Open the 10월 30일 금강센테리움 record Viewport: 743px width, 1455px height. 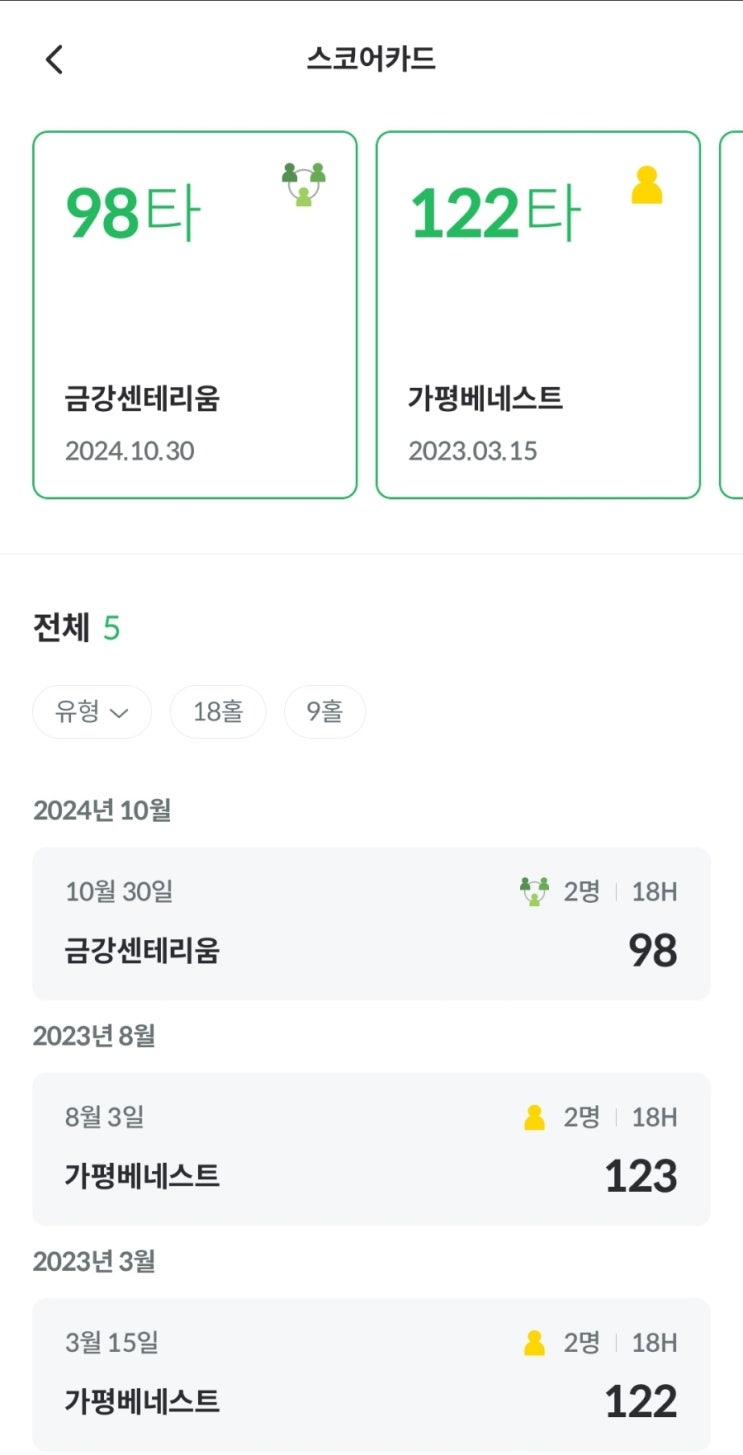click(x=371, y=923)
